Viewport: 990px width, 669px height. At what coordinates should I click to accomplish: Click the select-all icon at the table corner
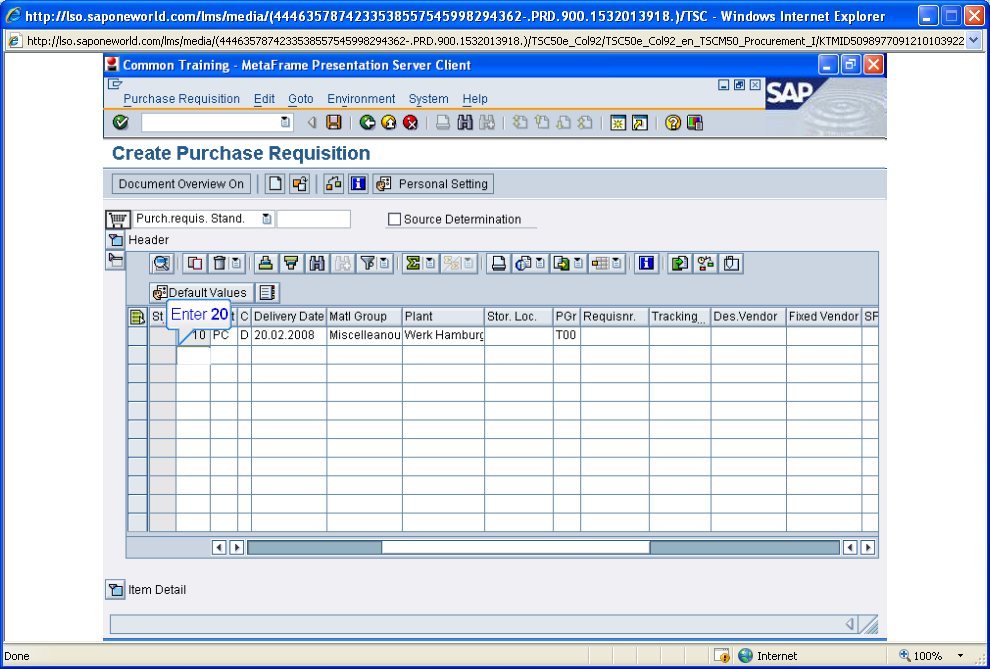pos(137,317)
